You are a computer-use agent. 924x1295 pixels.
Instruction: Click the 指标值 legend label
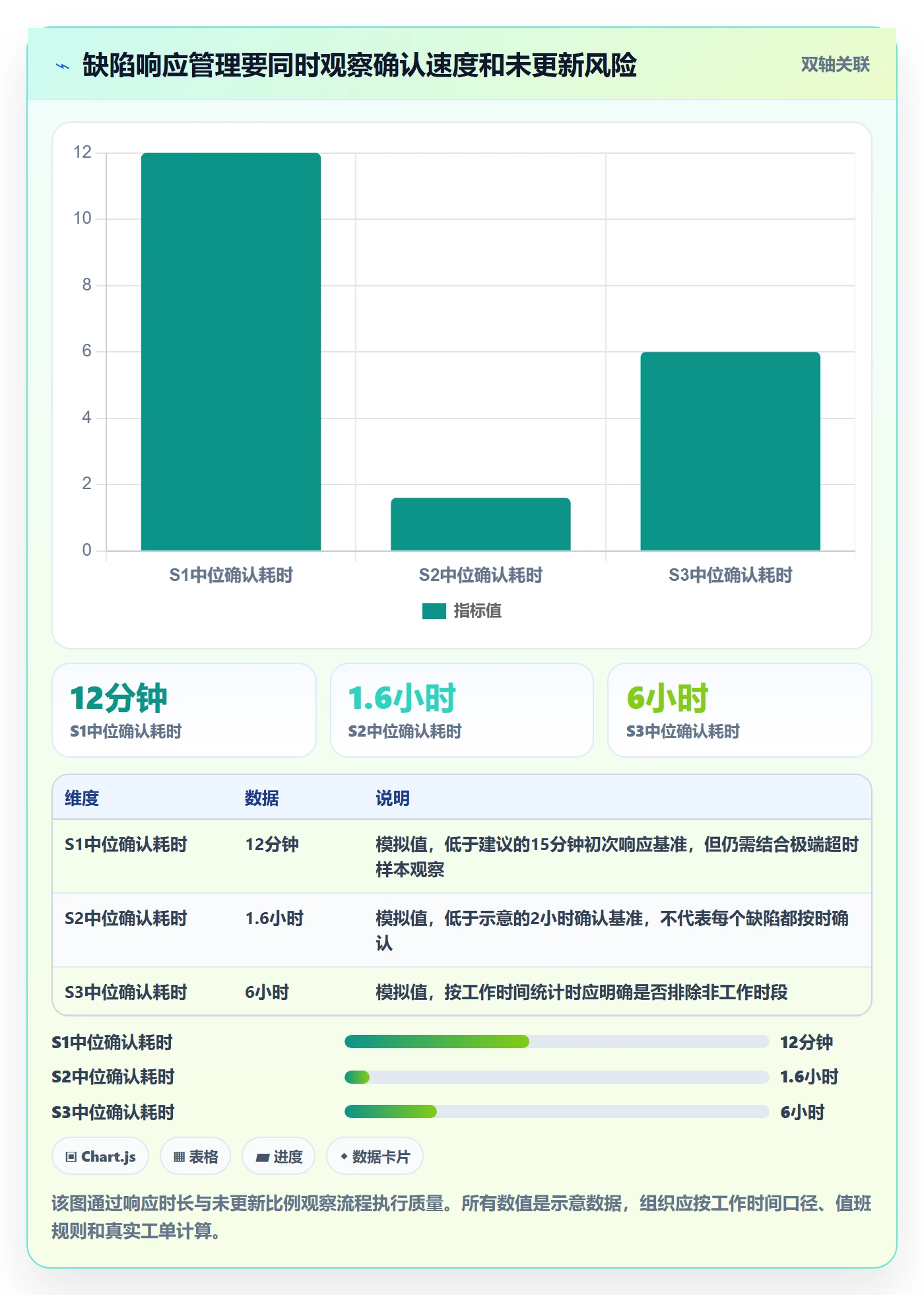click(478, 611)
